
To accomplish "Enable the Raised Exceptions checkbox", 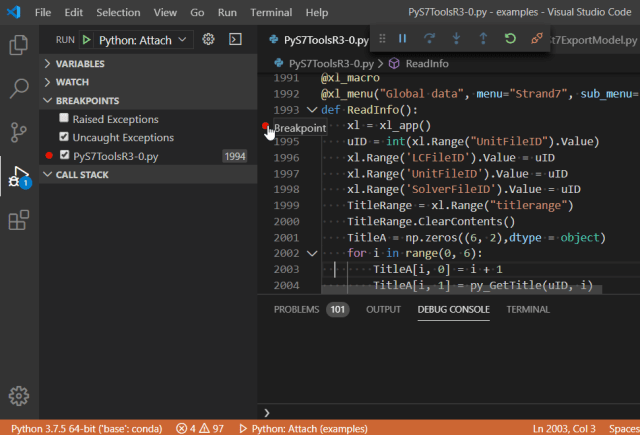I will click(x=64, y=119).
